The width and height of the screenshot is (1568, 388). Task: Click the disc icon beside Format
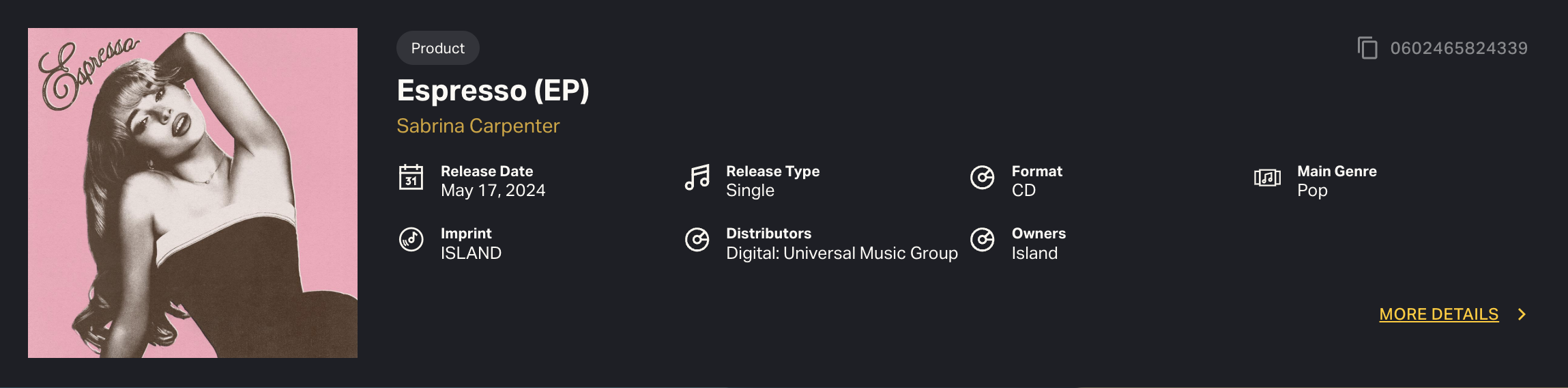click(x=983, y=178)
